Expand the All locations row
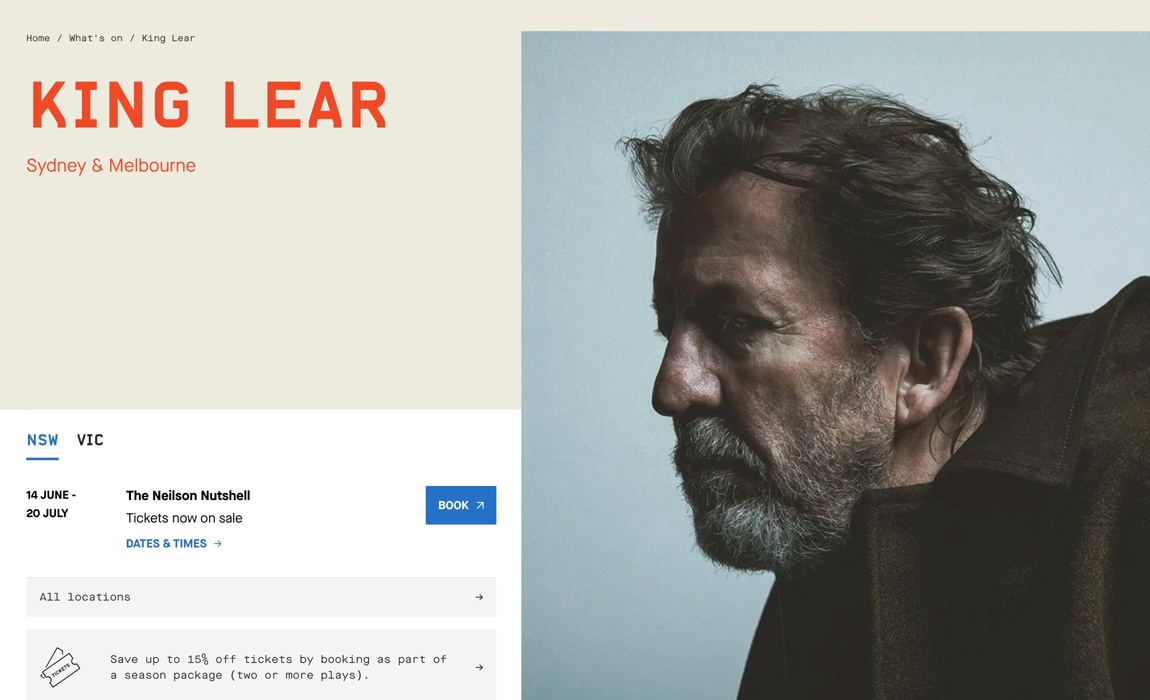Screen dimensions: 1150x700 click(261, 597)
